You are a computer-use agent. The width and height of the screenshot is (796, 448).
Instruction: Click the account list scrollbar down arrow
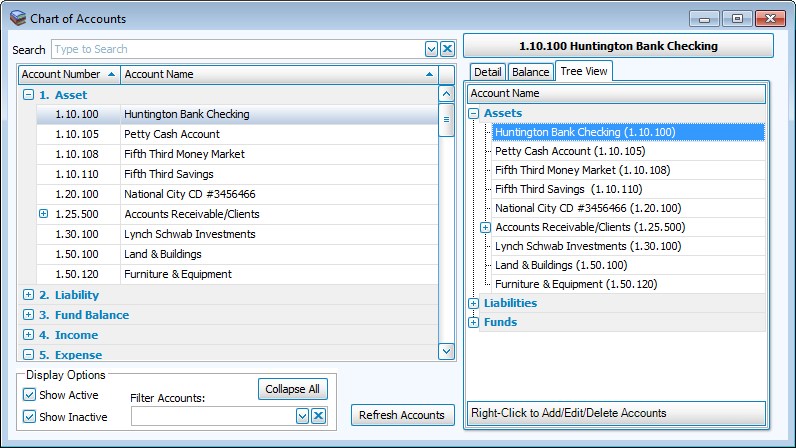[x=446, y=351]
